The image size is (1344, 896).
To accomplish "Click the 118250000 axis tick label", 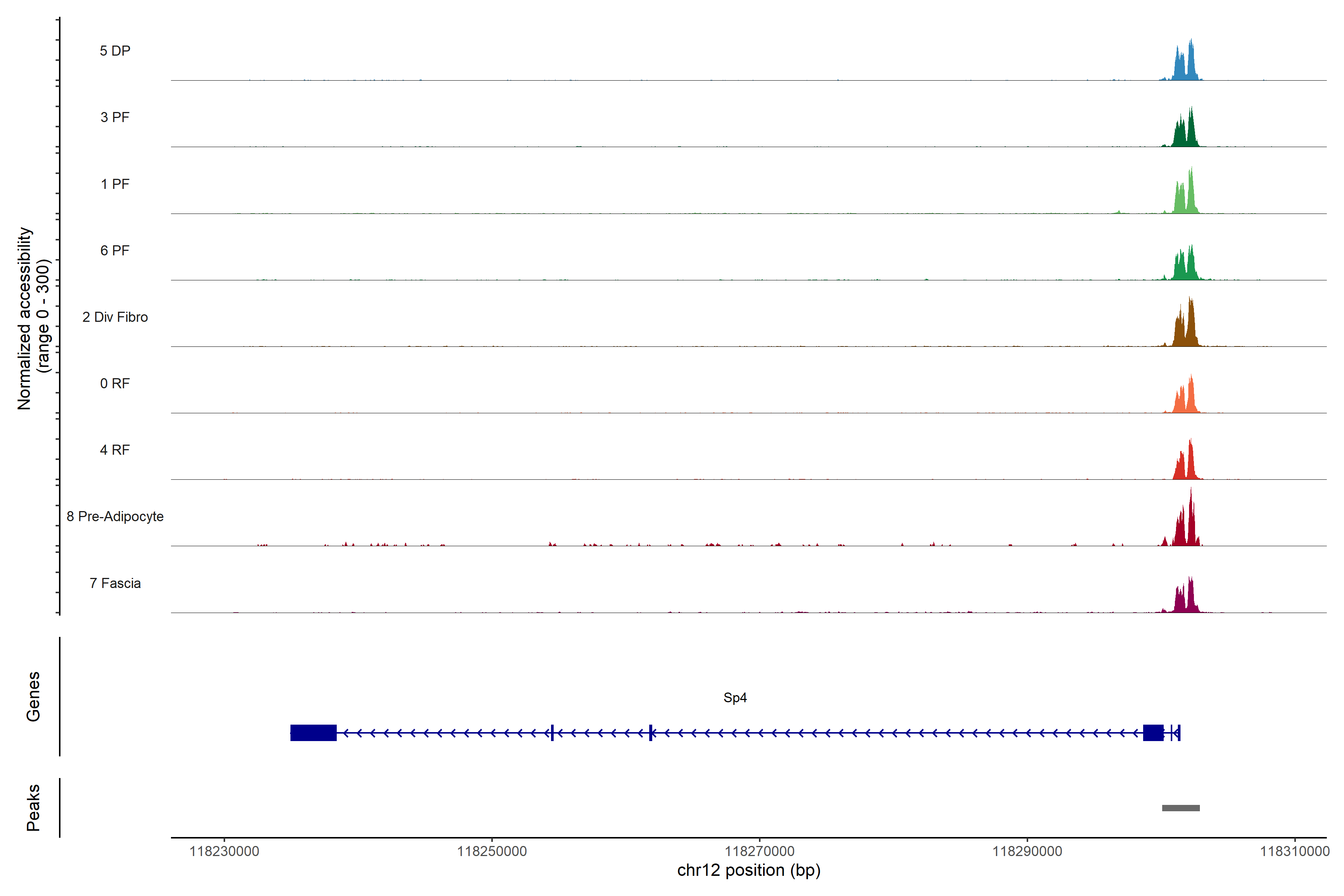I will [492, 852].
